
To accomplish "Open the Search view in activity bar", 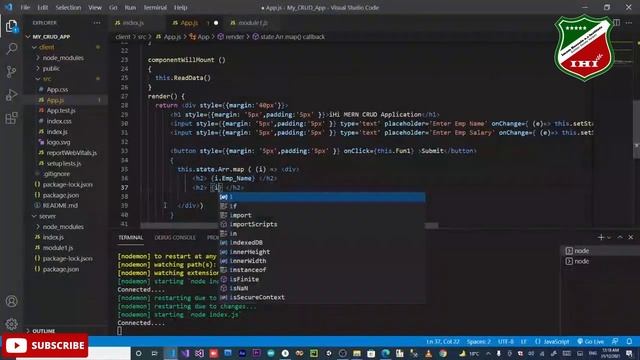I will pos(11,49).
